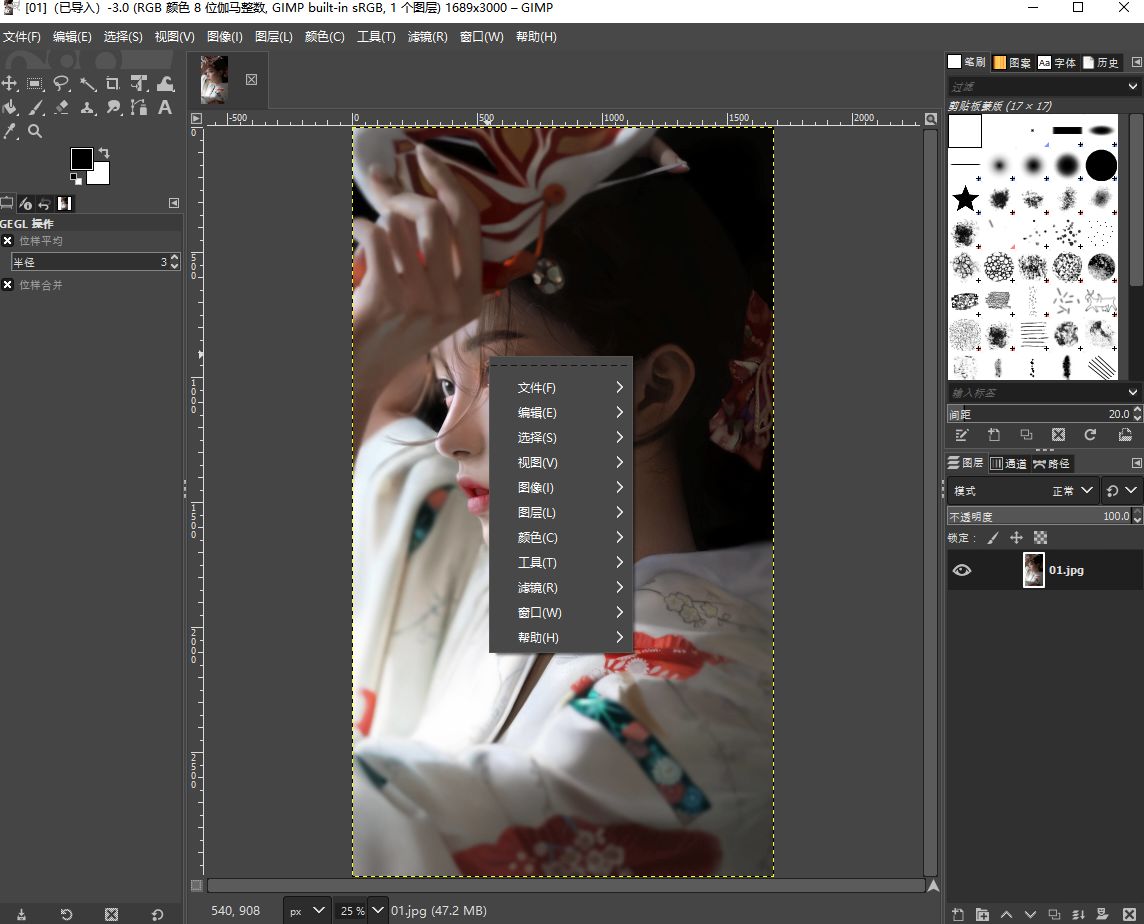Activate the Text tool
Viewport: 1144px width, 924px height.
point(165,108)
